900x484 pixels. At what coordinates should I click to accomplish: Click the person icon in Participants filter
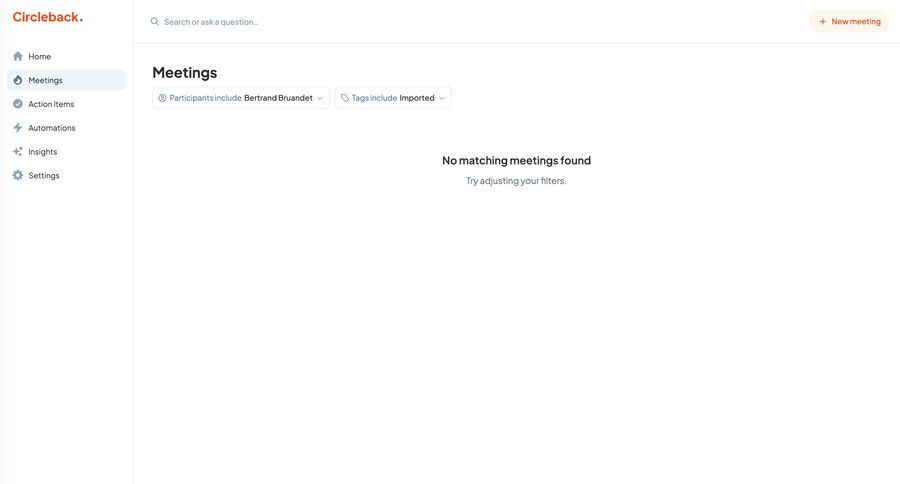163,98
